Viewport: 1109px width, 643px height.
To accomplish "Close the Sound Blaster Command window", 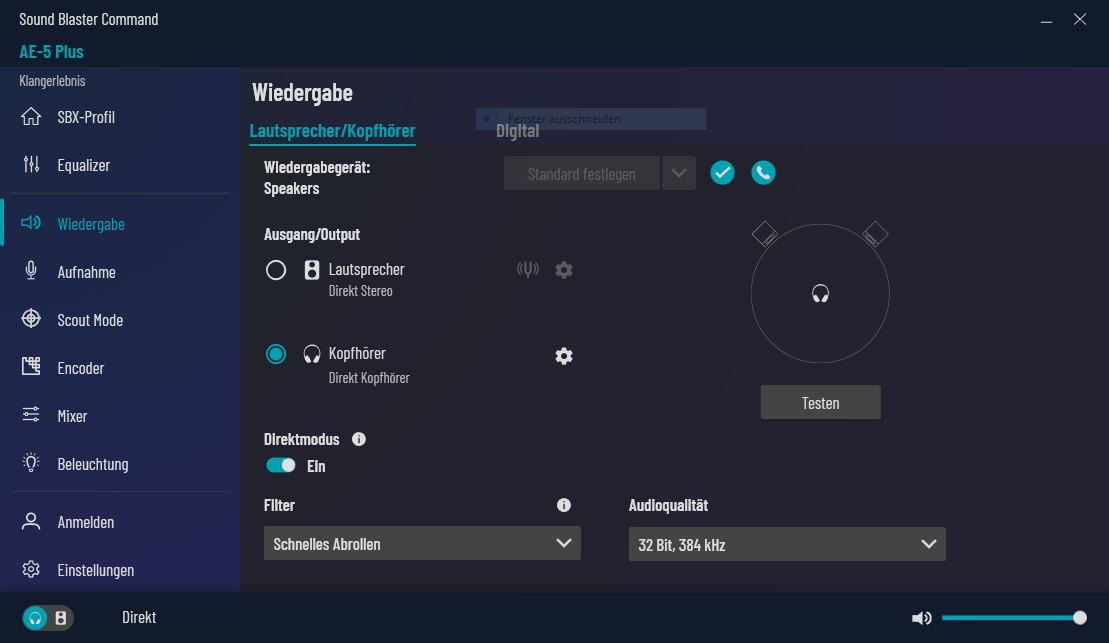I will (x=1079, y=20).
